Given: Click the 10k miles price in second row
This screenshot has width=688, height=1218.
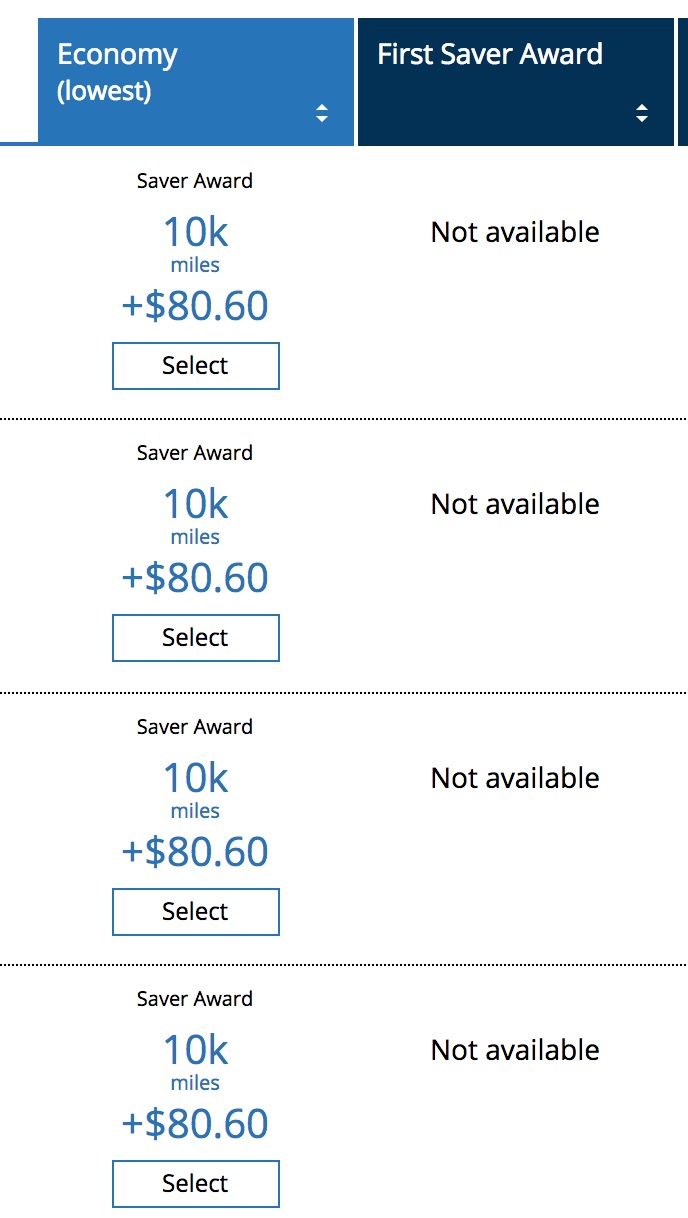Looking at the screenshot, I should [x=195, y=505].
